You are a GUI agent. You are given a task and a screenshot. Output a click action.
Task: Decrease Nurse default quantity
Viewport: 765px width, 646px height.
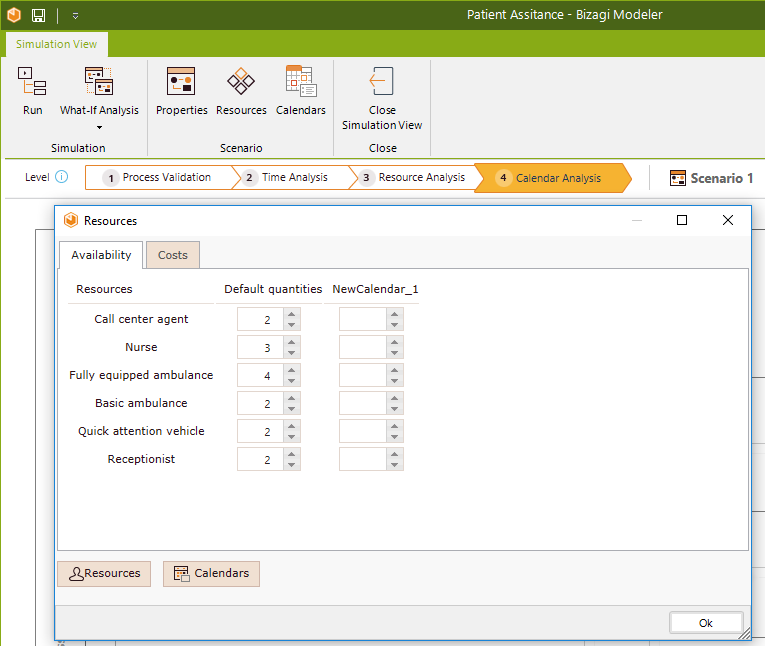point(291,353)
